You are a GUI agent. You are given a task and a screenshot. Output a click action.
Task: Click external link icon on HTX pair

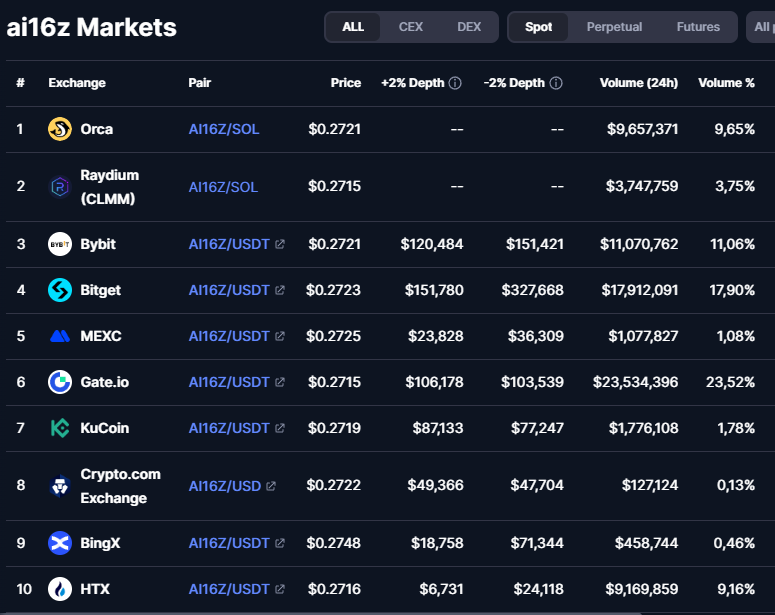(280, 589)
